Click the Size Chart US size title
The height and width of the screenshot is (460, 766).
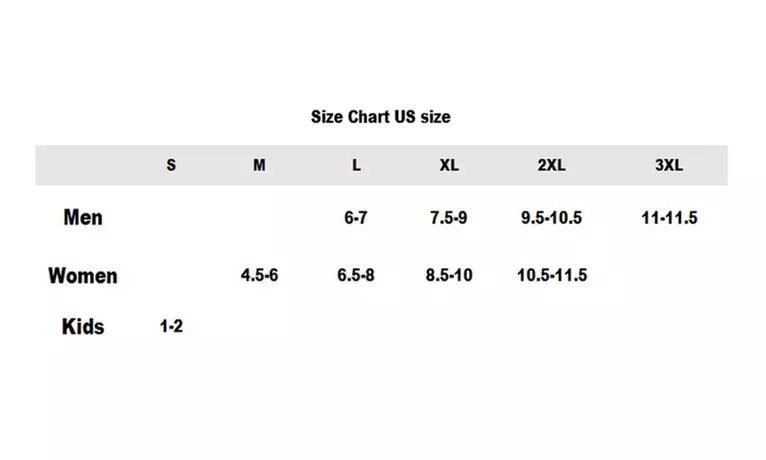point(381,117)
